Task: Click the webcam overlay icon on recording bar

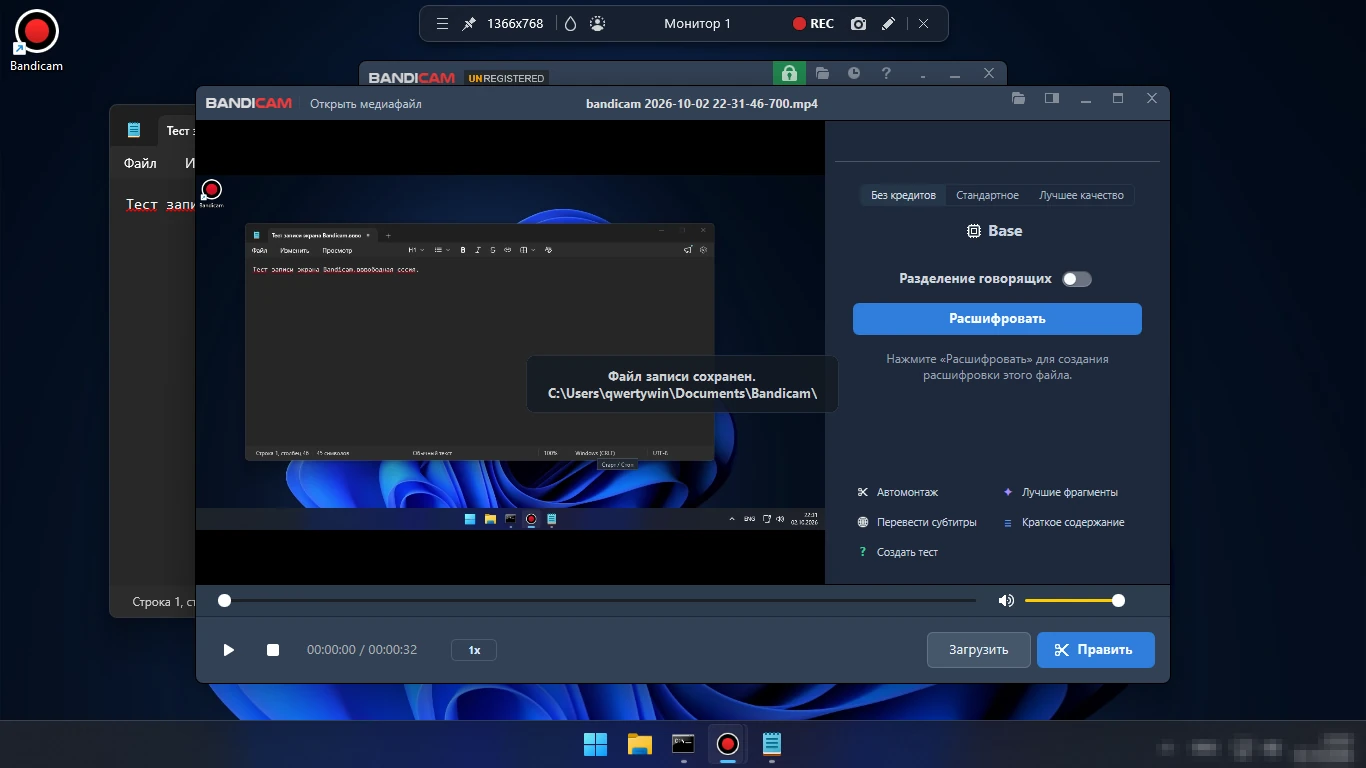Action: 598,24
